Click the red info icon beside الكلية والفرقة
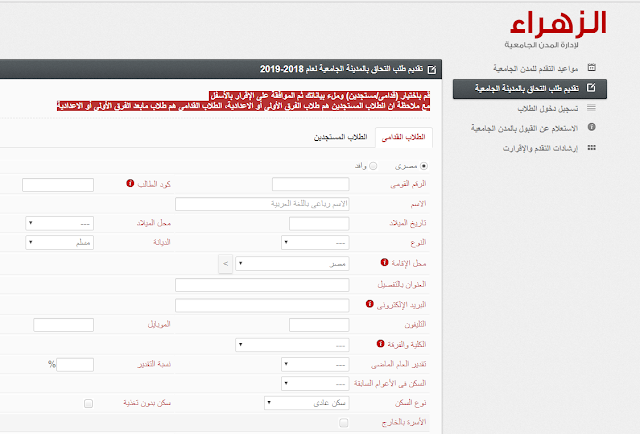The height and width of the screenshot is (434, 640). click(x=380, y=344)
